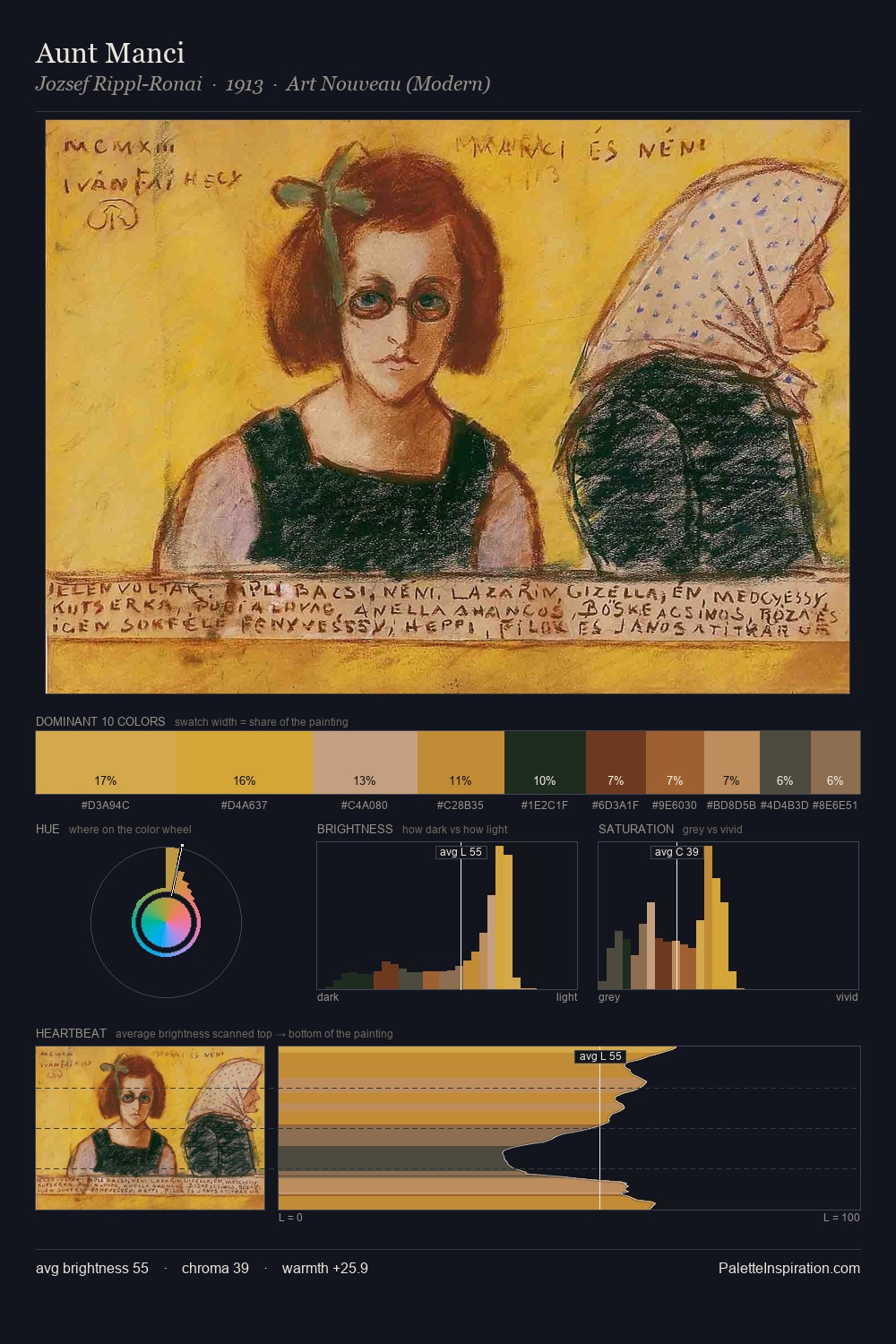Click the 'avg C 39' marker label
This screenshot has height=1344, width=896.
click(x=676, y=852)
